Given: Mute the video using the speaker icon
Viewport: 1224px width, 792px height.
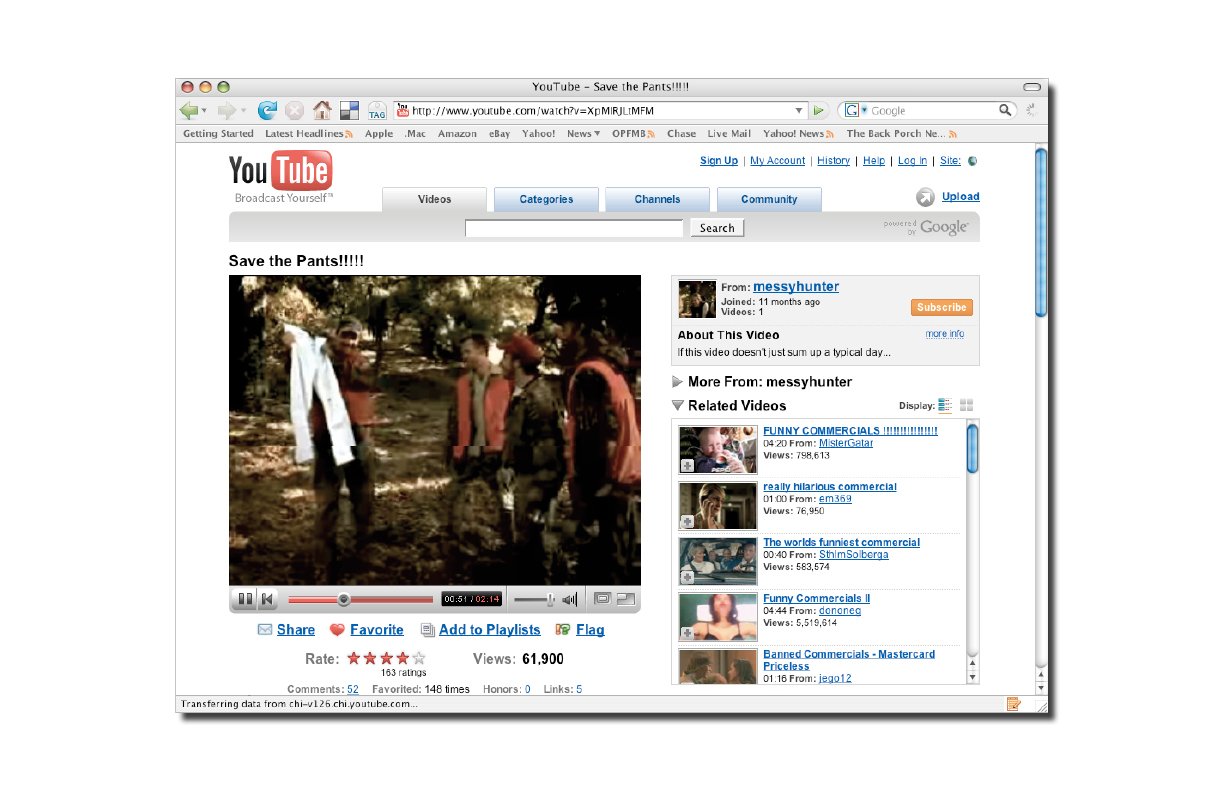Looking at the screenshot, I should click(570, 599).
